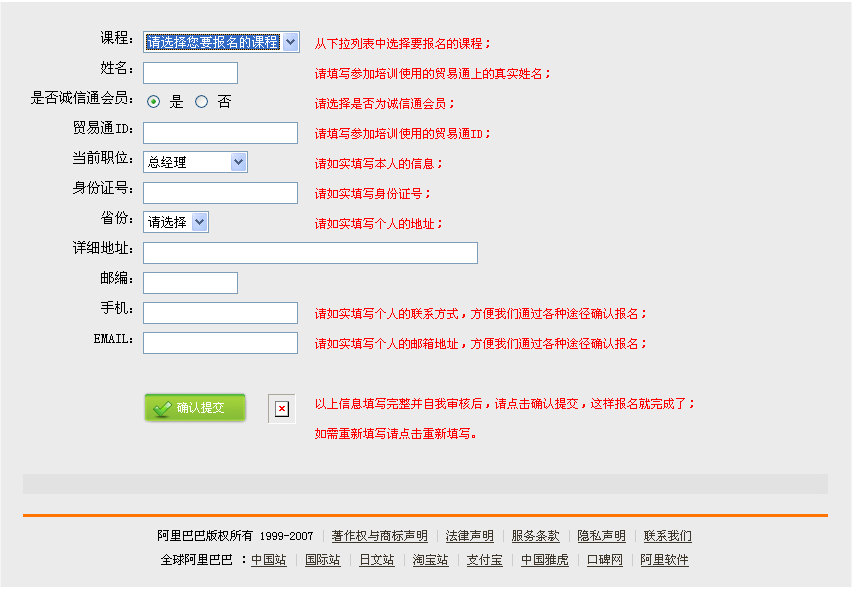Select the 是 radio button for 诚信通会员
This screenshot has width=853, height=589.
click(153, 102)
